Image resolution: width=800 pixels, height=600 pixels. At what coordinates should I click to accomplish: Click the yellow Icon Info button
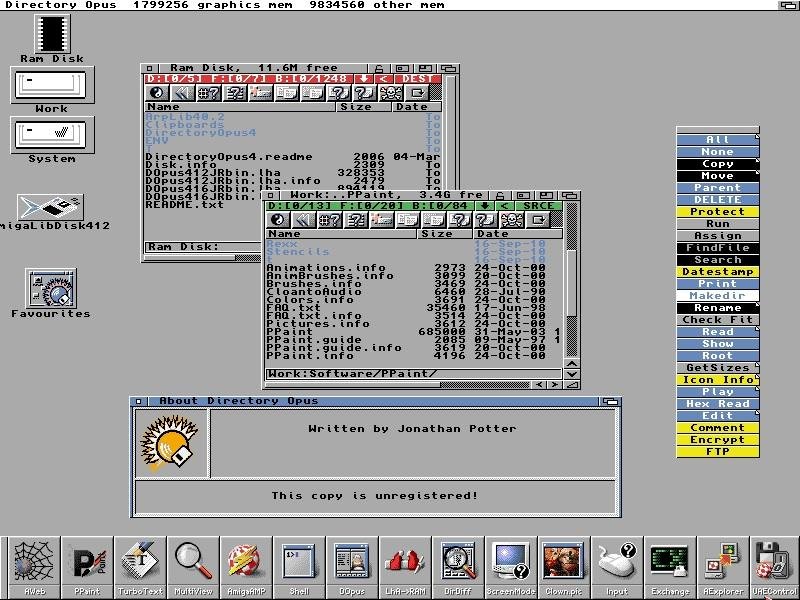[x=717, y=380]
